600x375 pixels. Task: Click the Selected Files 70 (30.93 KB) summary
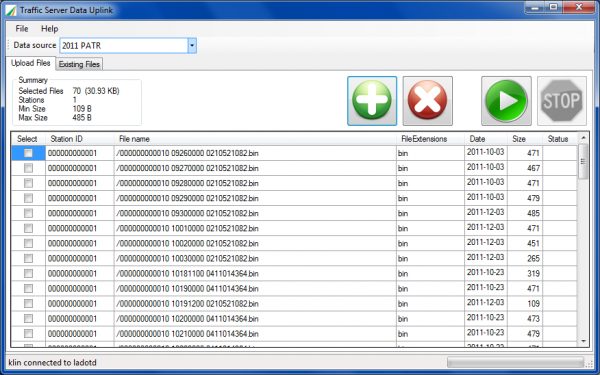(x=69, y=91)
